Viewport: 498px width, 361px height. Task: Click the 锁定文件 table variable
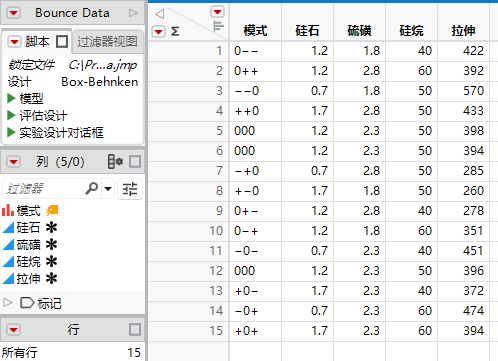point(73,65)
